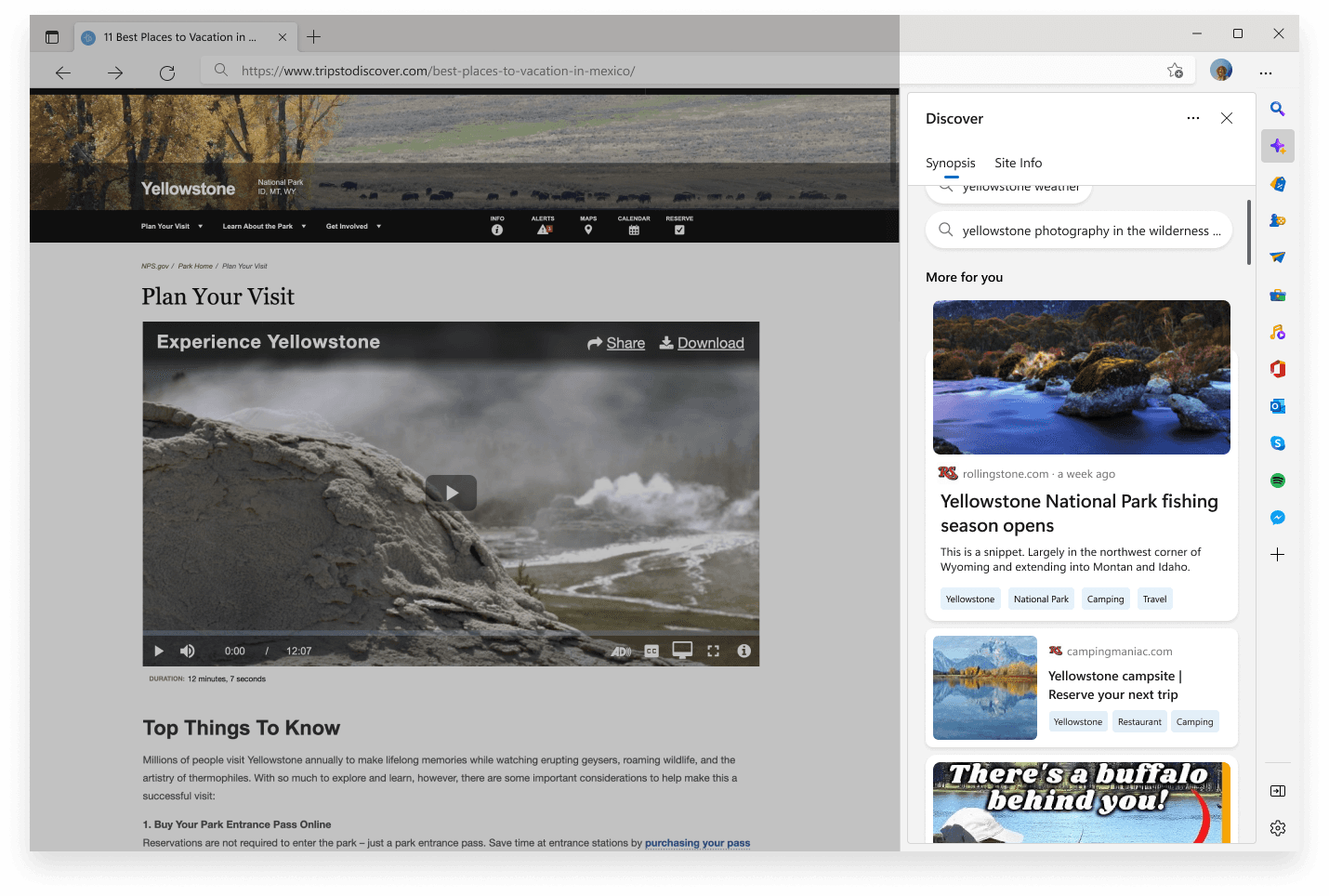The height and width of the screenshot is (896, 1329).
Task: Open the Discover panel more options
Action: tap(1193, 118)
